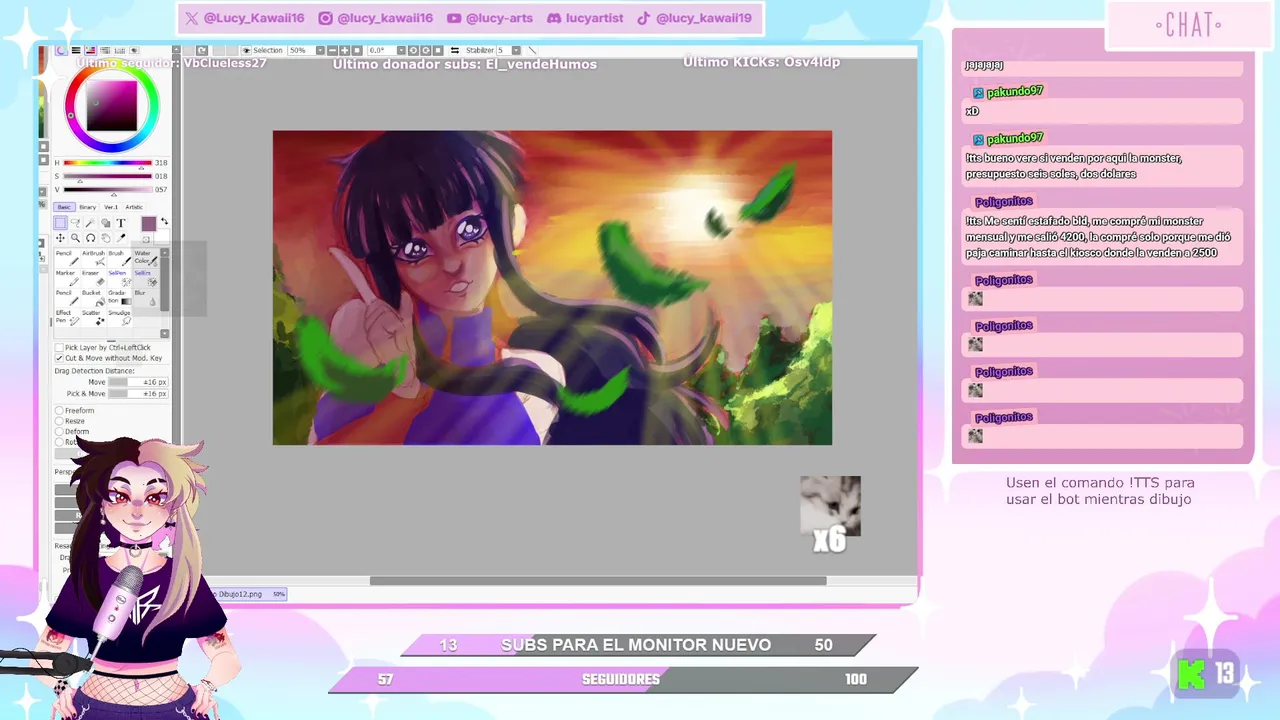Switch to the Basic brush tab
Screen dimensions: 1280x720
[x=64, y=207]
